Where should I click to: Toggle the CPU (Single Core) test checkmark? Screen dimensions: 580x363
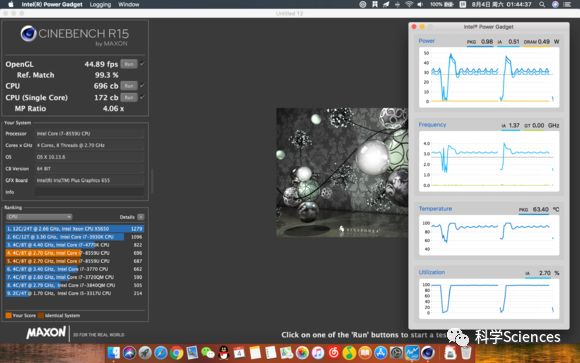pos(142,97)
